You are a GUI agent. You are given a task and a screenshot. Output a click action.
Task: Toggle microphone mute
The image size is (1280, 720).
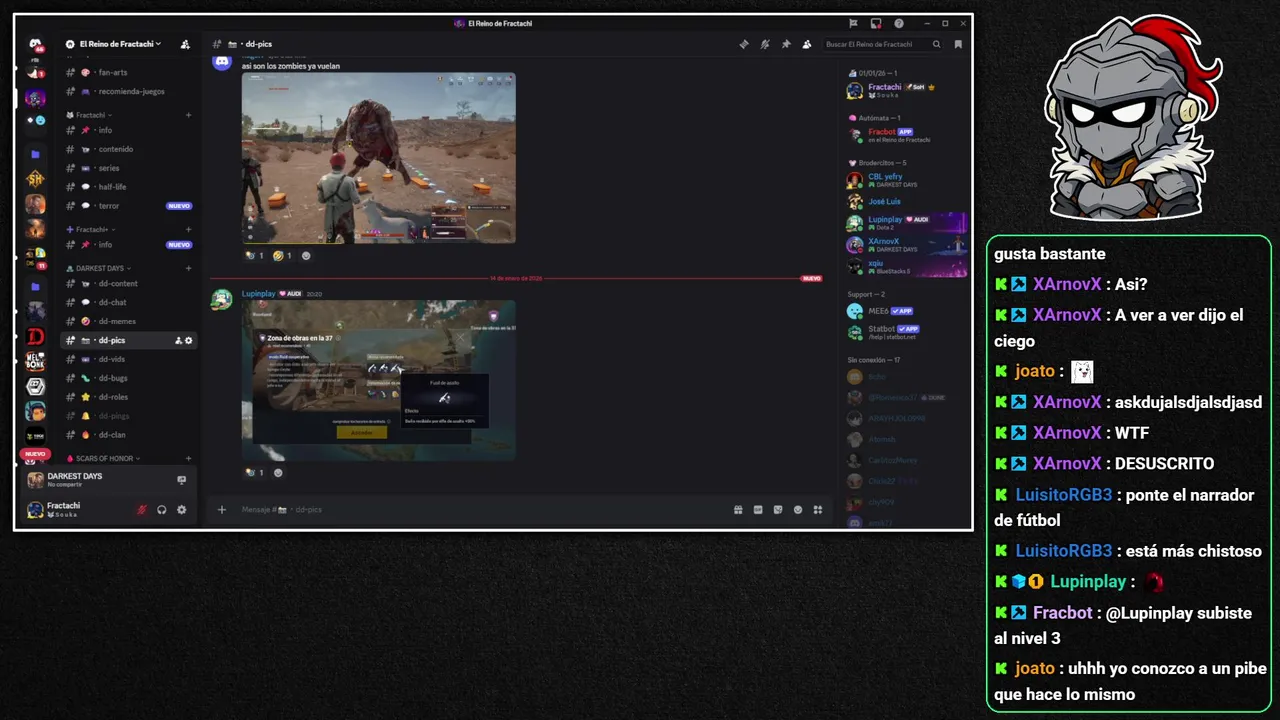click(141, 510)
